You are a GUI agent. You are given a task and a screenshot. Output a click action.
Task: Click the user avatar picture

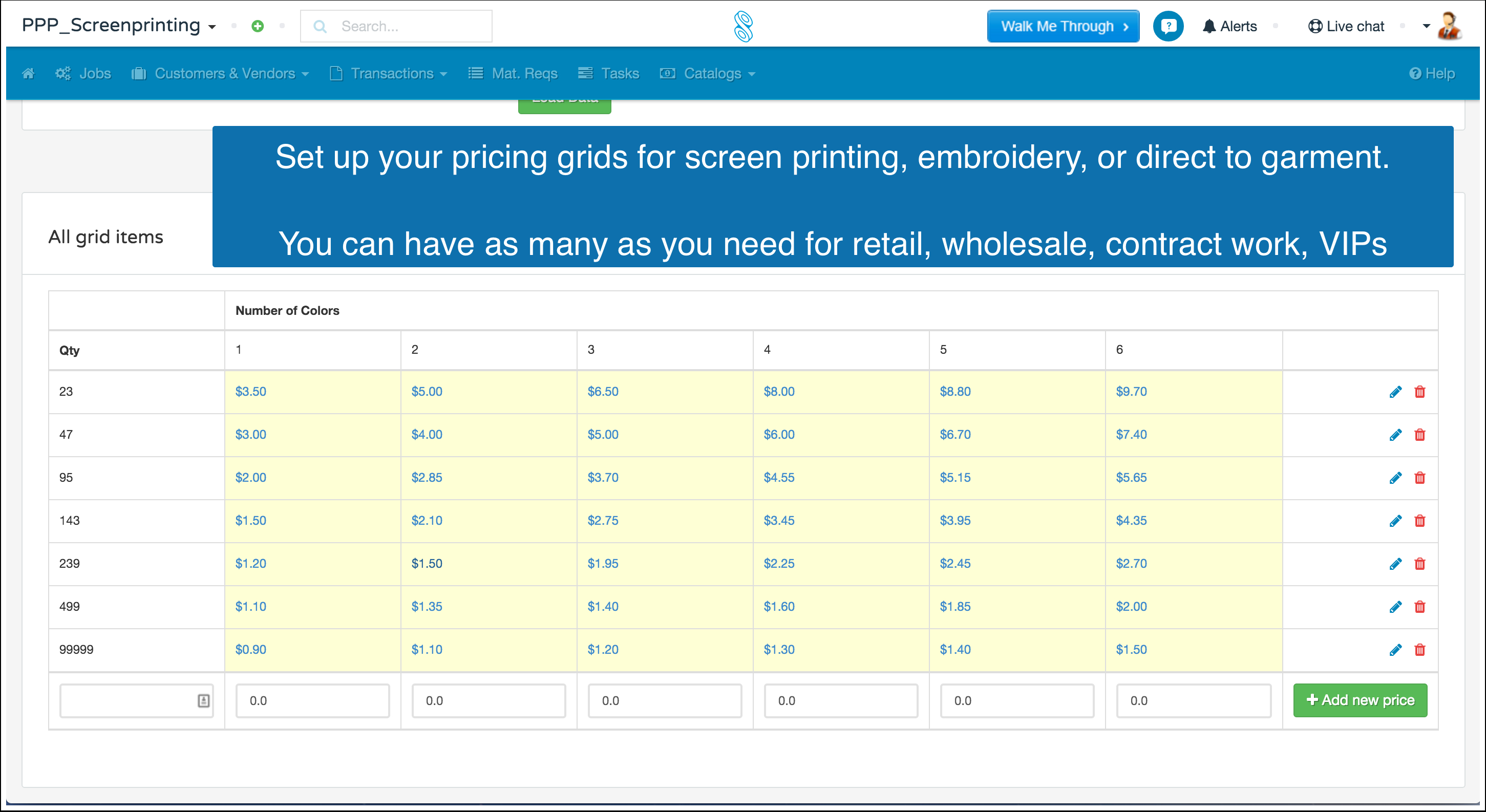(x=1450, y=26)
